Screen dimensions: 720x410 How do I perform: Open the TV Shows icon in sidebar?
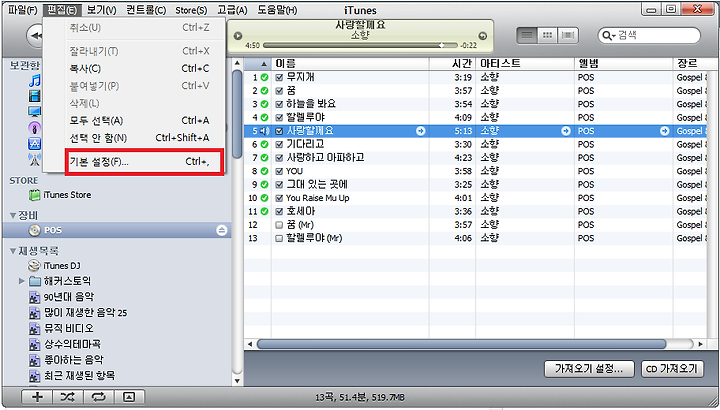34,112
